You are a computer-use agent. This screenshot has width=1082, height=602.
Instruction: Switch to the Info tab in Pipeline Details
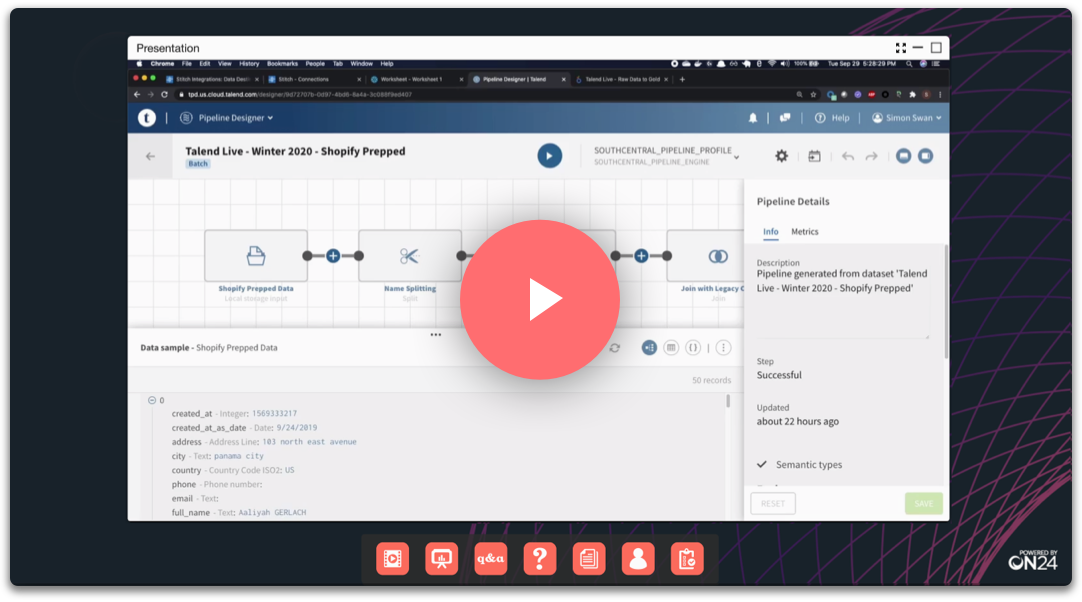tap(771, 232)
